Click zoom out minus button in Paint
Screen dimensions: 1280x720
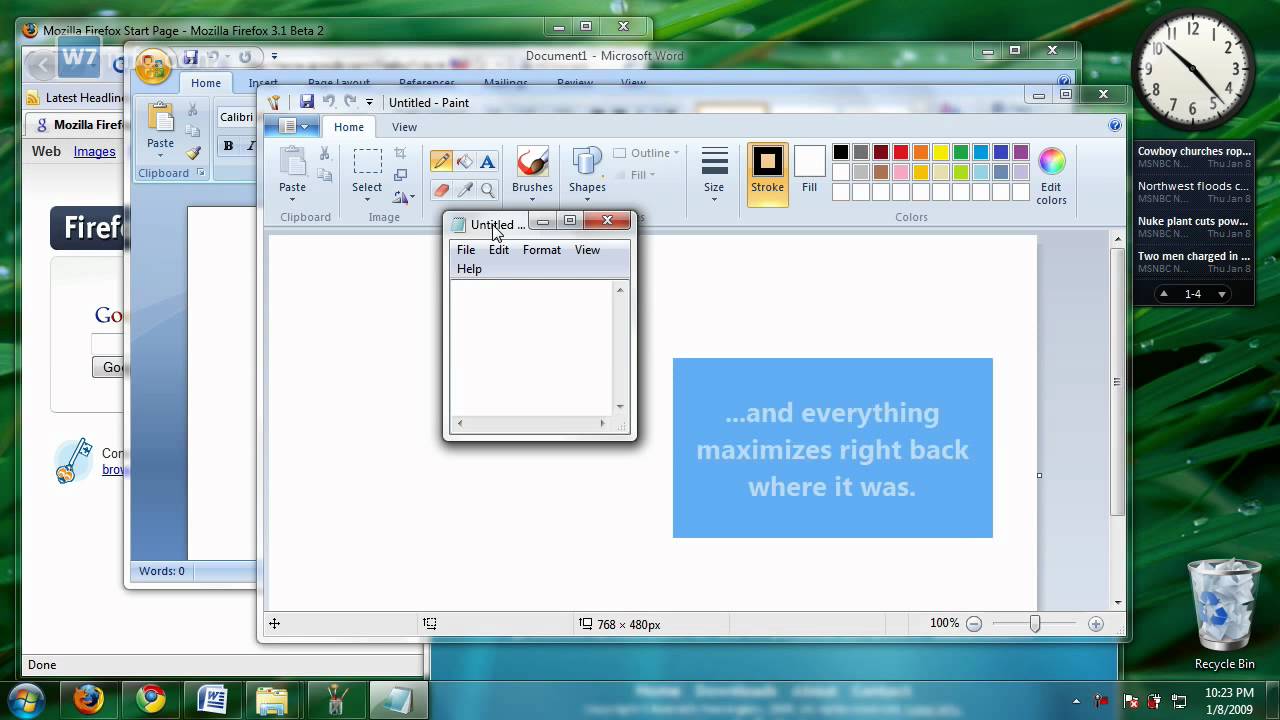point(973,624)
